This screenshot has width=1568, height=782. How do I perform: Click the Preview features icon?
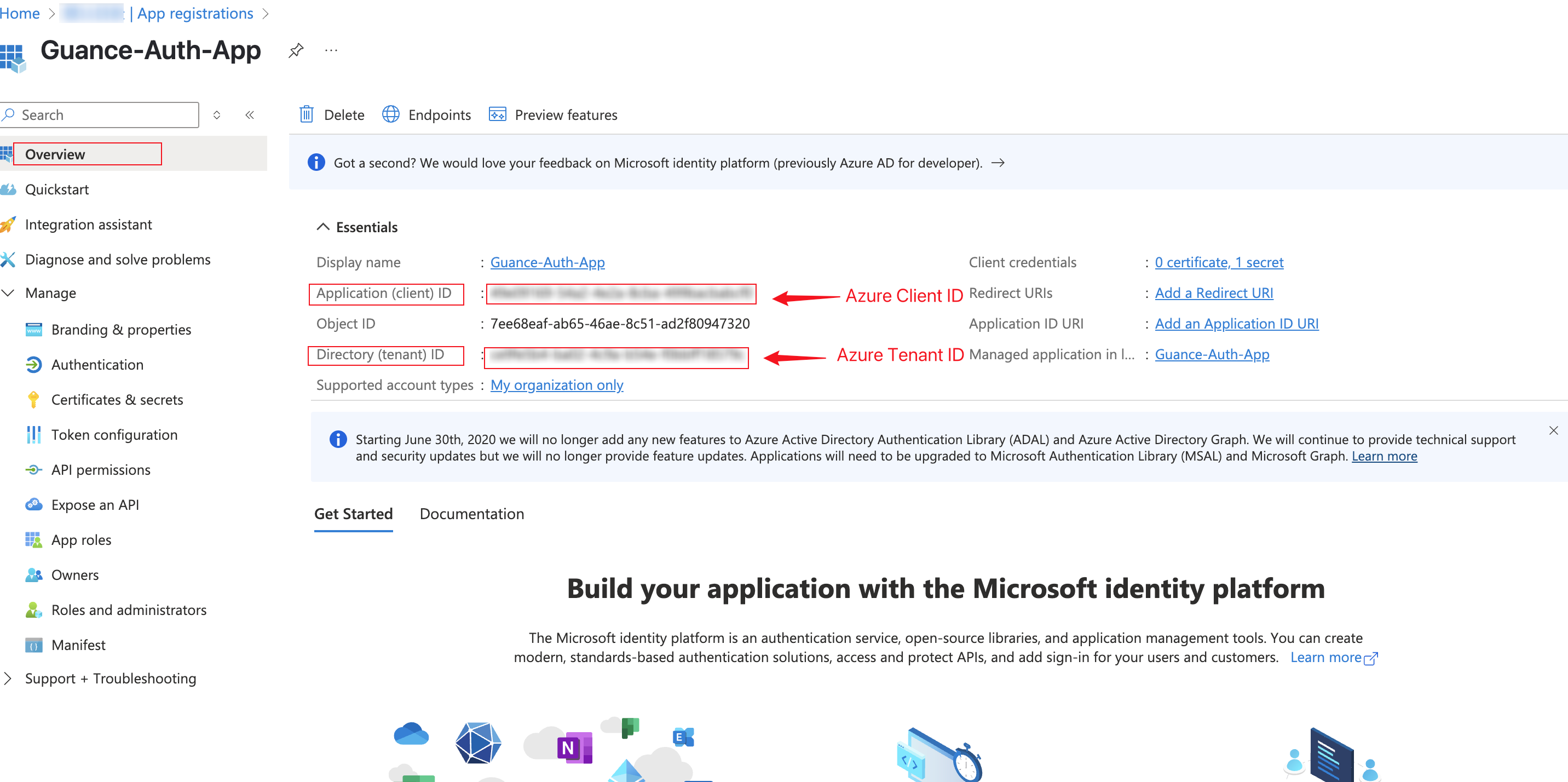(x=497, y=114)
